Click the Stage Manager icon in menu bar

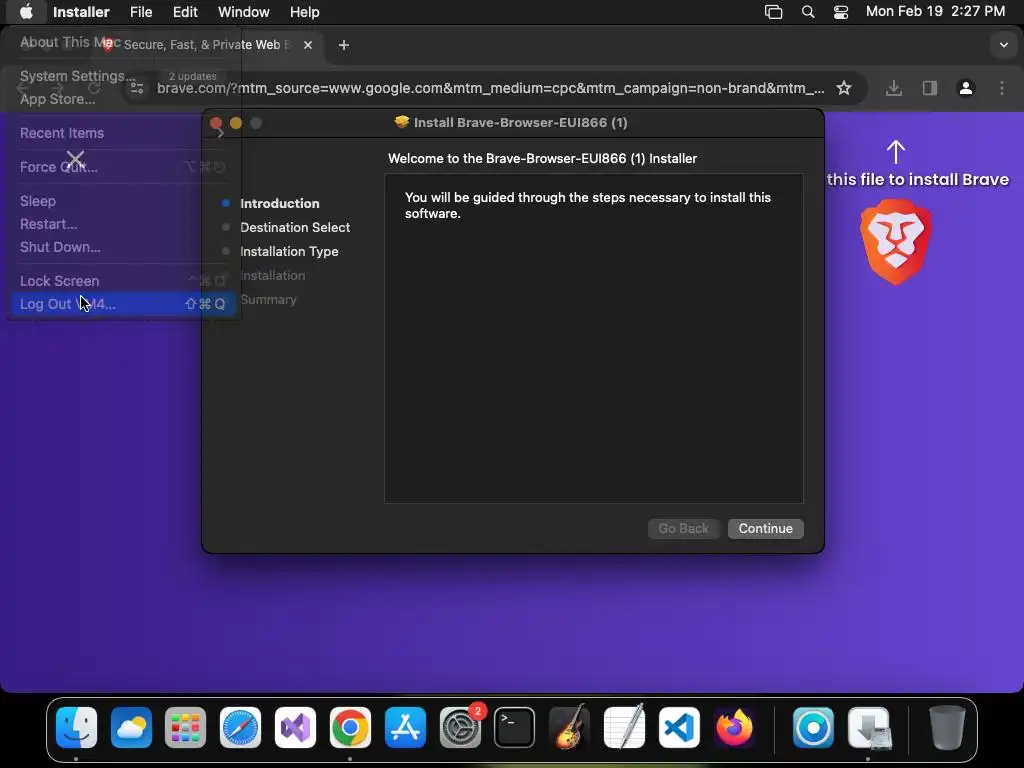(x=773, y=12)
